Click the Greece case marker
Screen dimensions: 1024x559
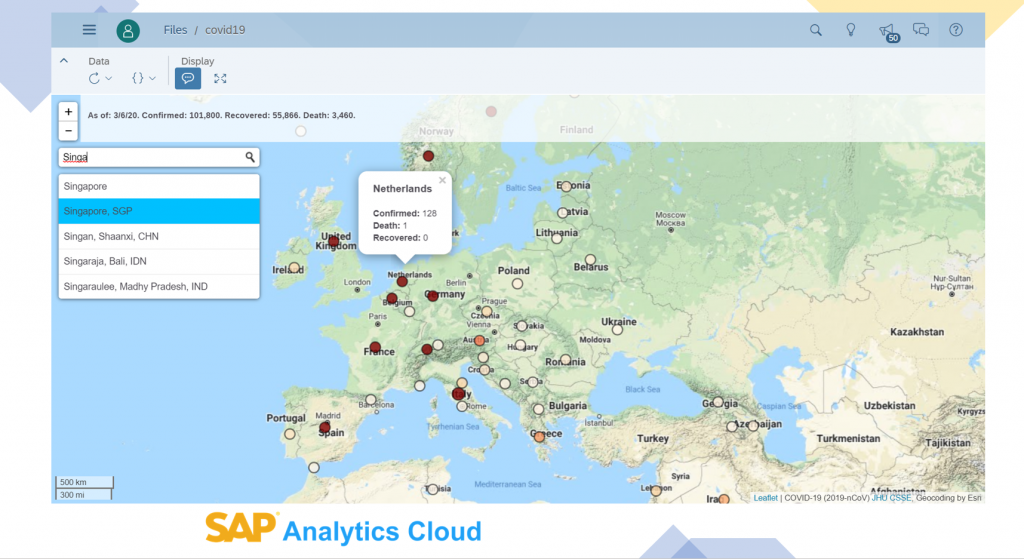[539, 437]
